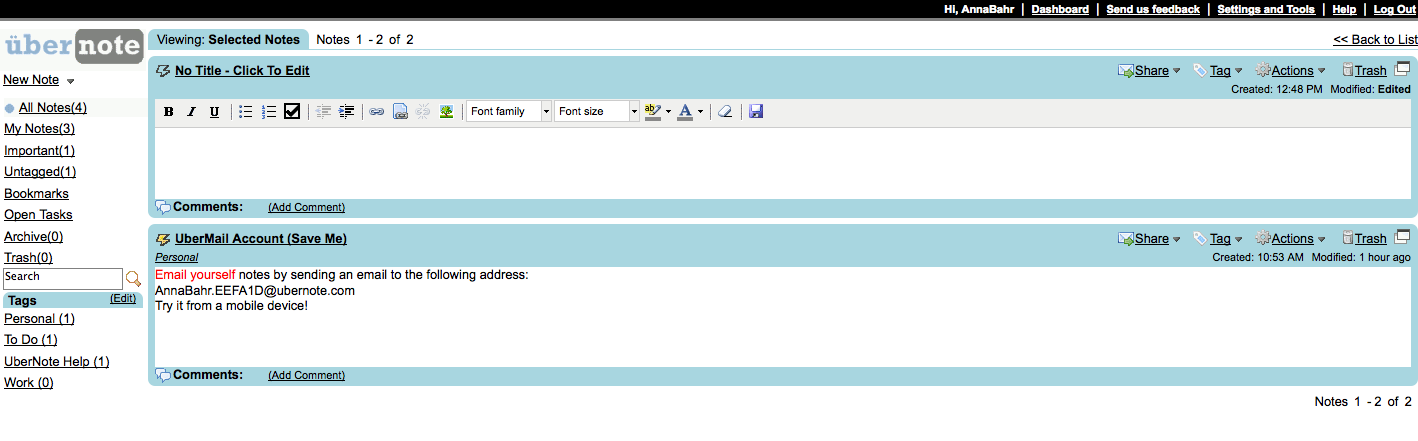1418x441 pixels.
Task: Open Share menu on UberMail Account note
Action: click(1149, 239)
